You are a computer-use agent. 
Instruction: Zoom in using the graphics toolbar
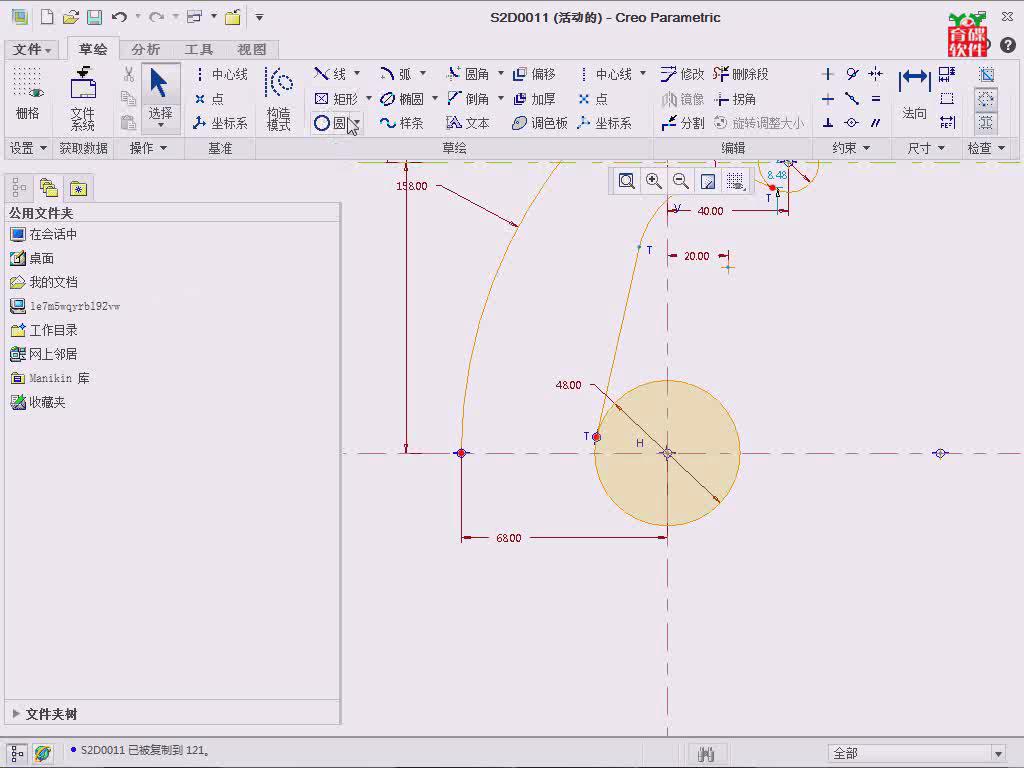click(654, 181)
